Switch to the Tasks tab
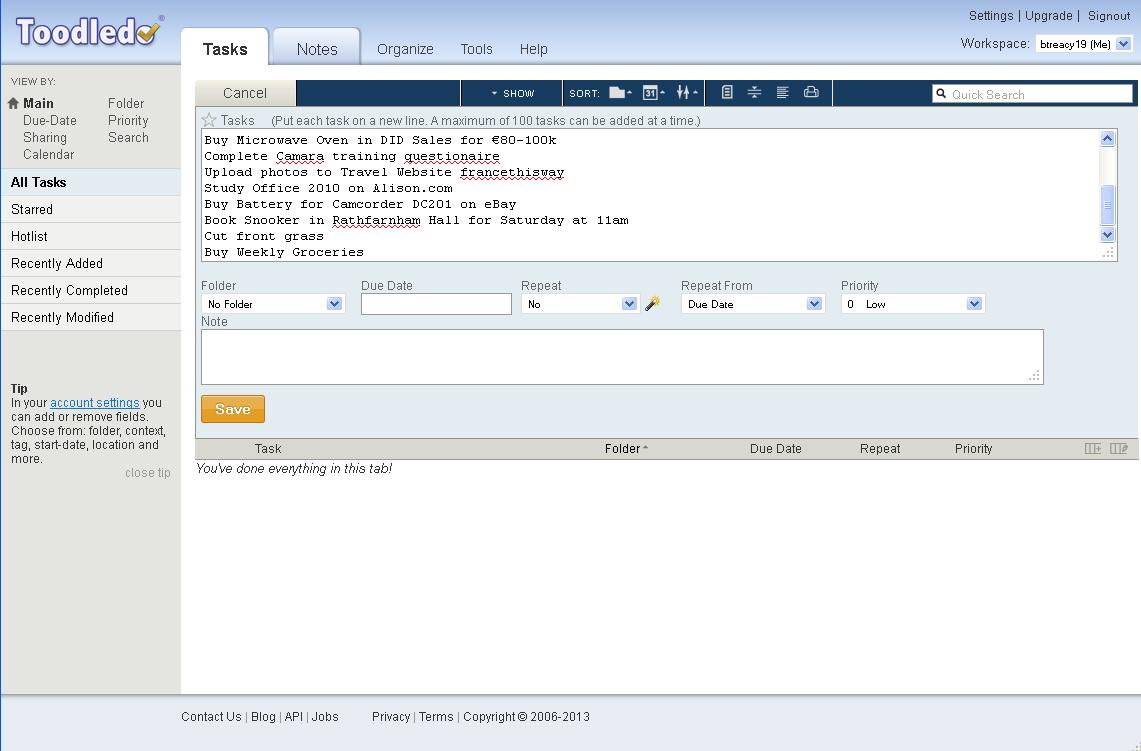This screenshot has width=1141, height=751. (225, 49)
